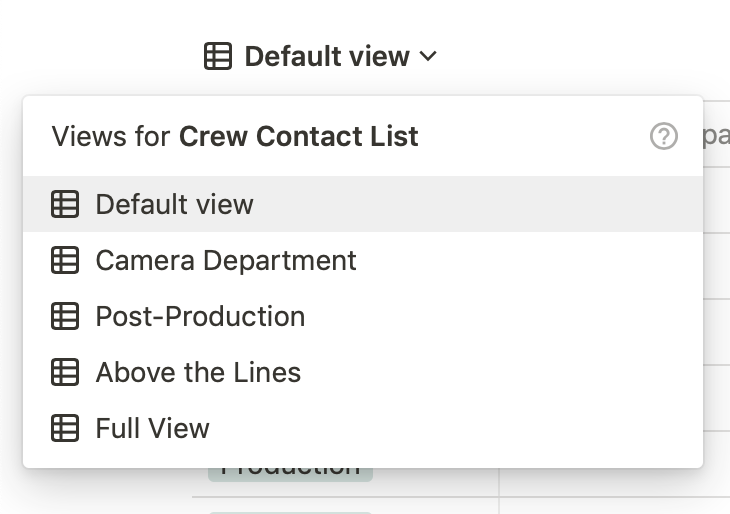Screen dimensions: 730x514
Task: Click the Crew Contact List heading text
Action: click(x=298, y=136)
